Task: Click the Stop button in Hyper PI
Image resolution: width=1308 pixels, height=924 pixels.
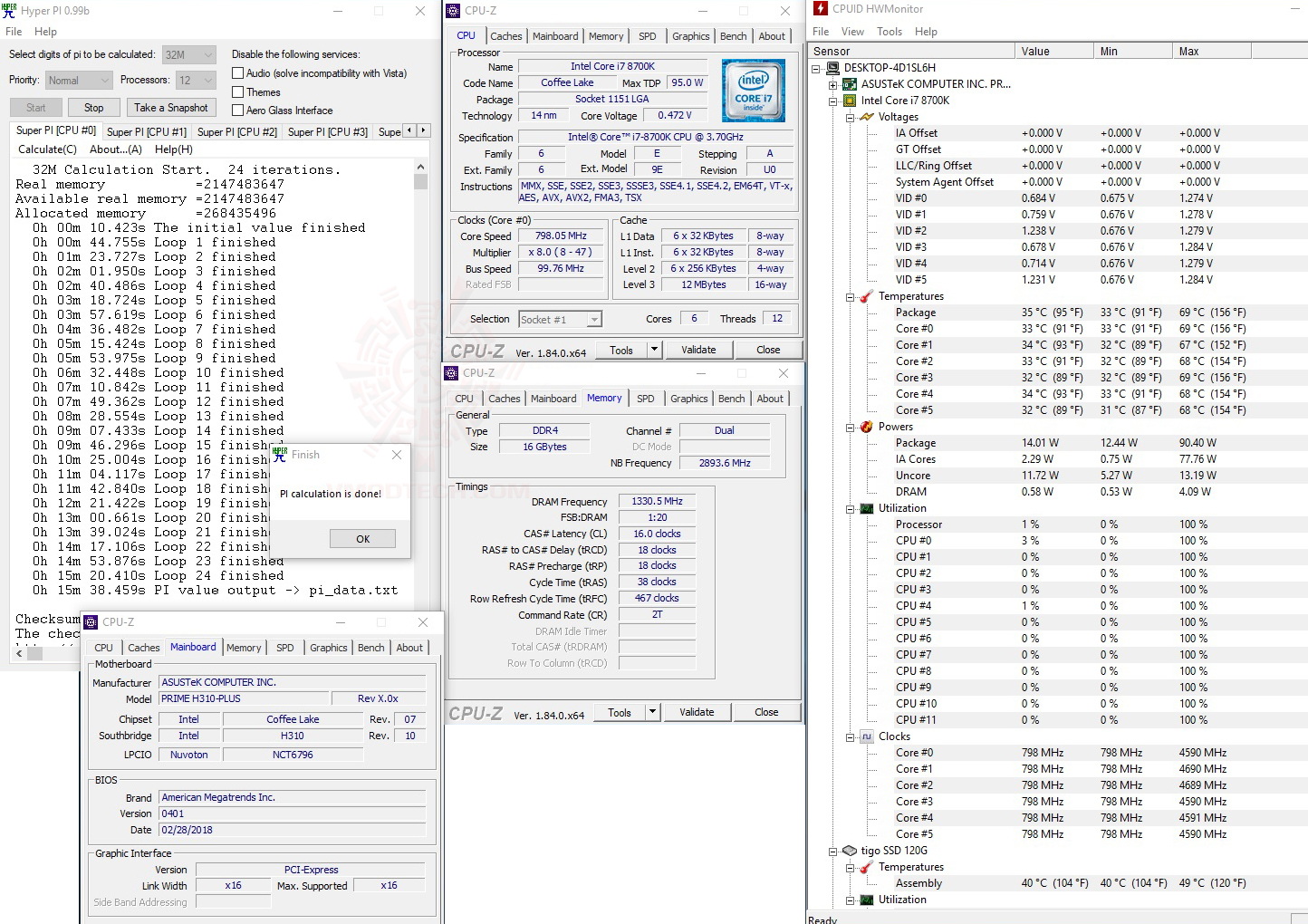Action: tap(94, 108)
